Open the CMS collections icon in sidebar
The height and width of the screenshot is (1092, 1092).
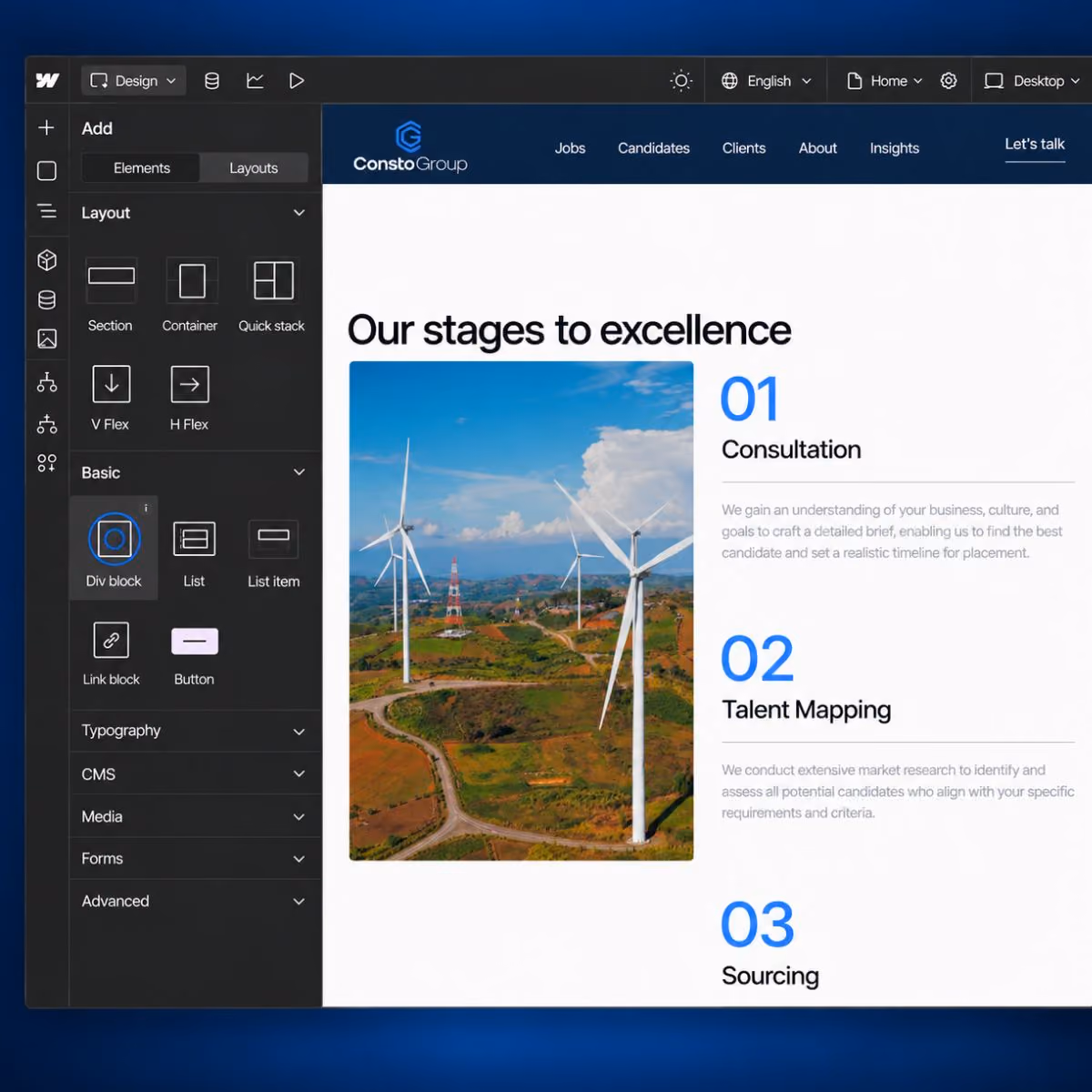[47, 299]
